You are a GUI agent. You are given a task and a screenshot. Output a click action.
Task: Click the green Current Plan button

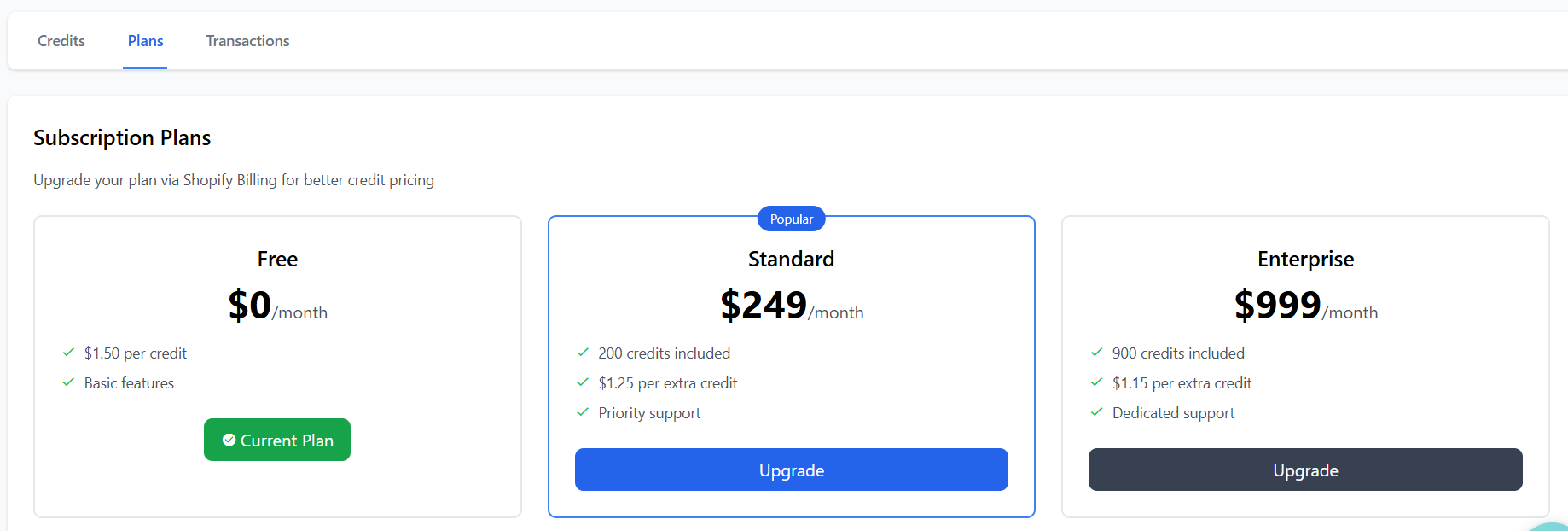277,440
